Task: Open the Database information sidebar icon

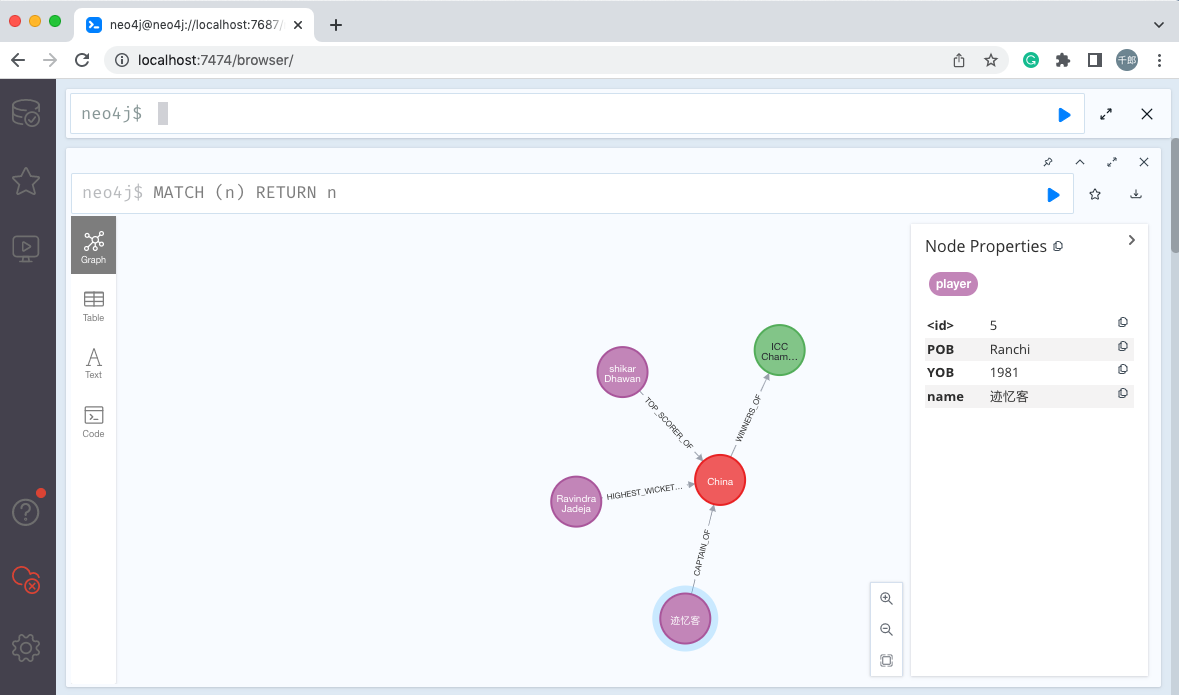Action: pyautogui.click(x=26, y=113)
